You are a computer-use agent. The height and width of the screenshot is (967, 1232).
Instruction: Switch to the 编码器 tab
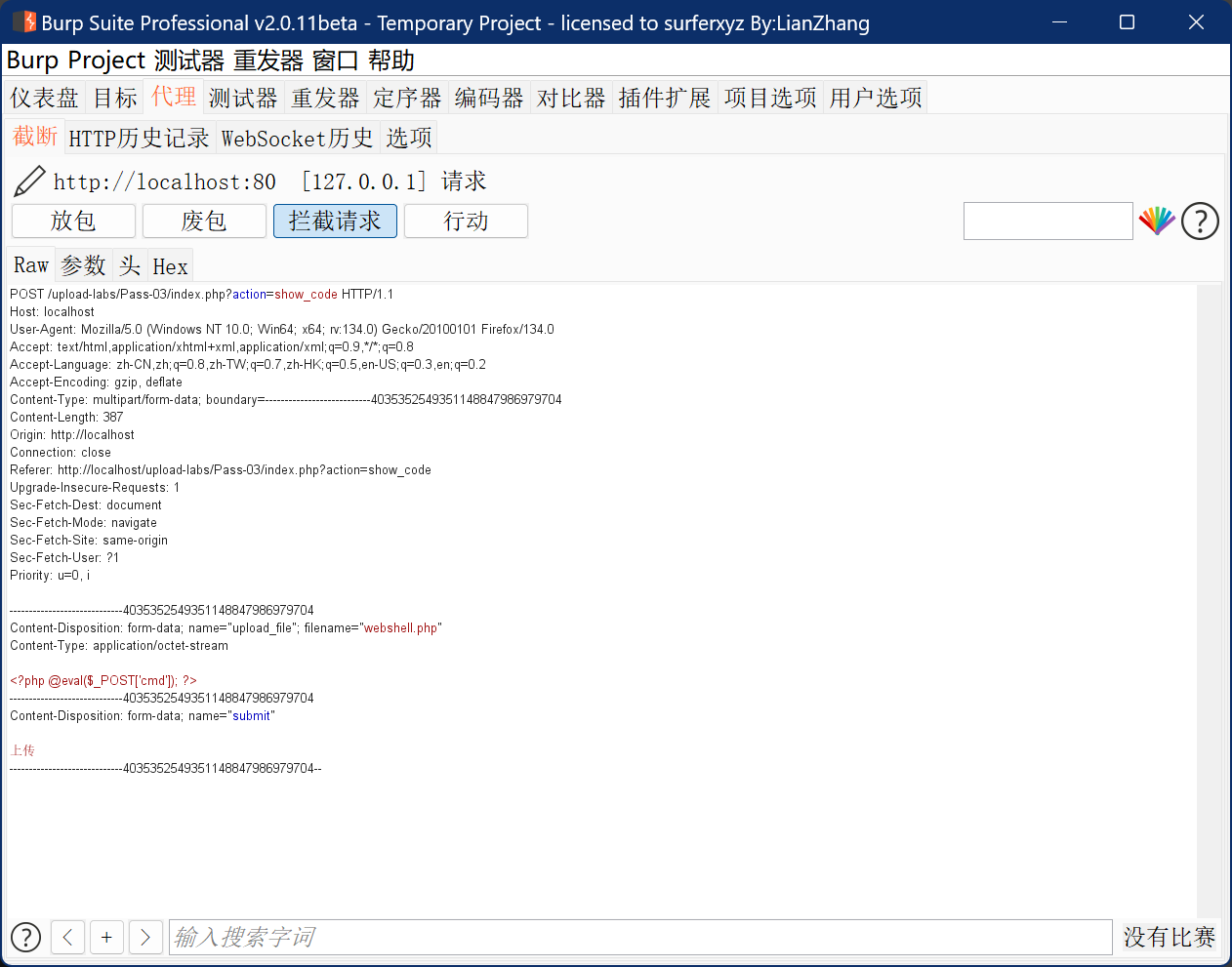pyautogui.click(x=489, y=98)
